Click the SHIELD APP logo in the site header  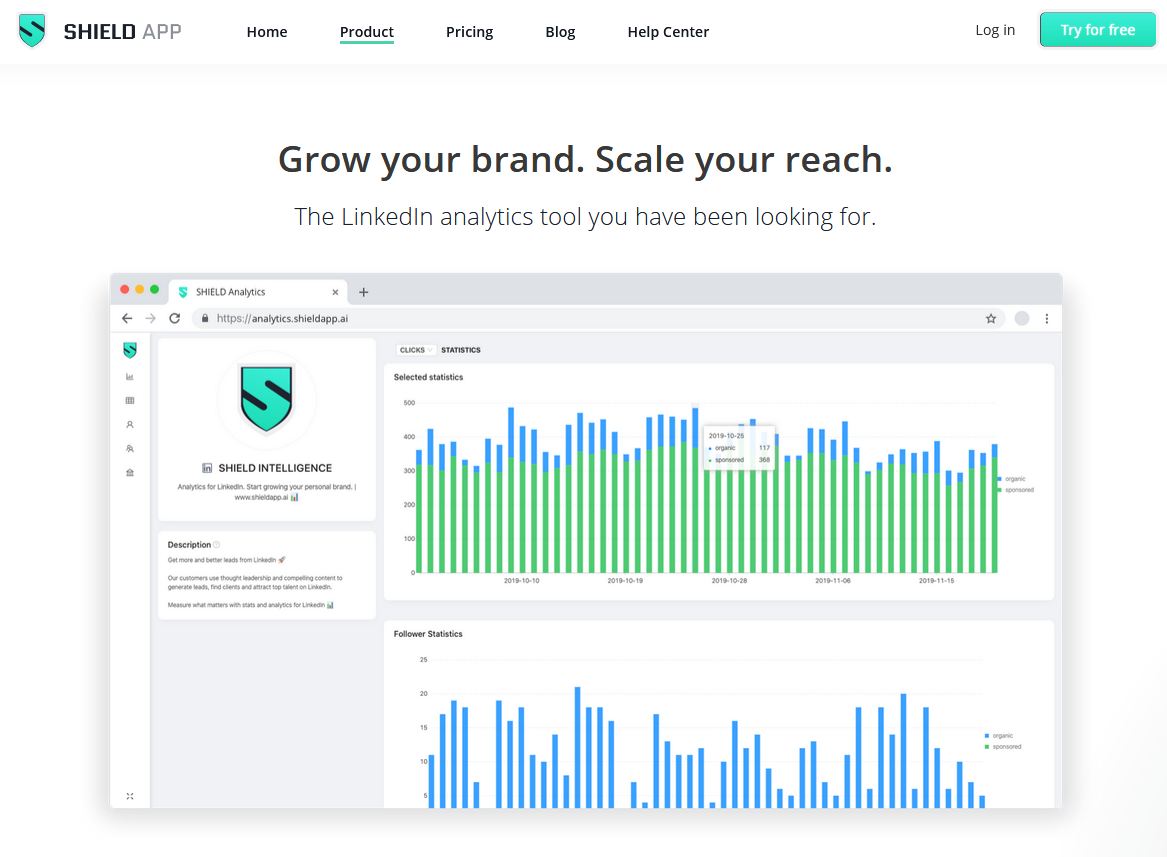[x=100, y=31]
